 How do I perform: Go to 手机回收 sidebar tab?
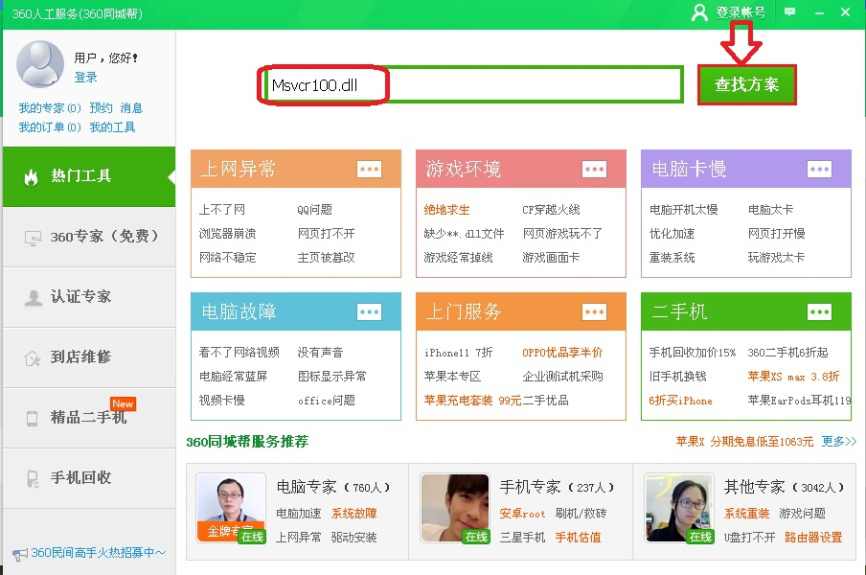pos(89,478)
